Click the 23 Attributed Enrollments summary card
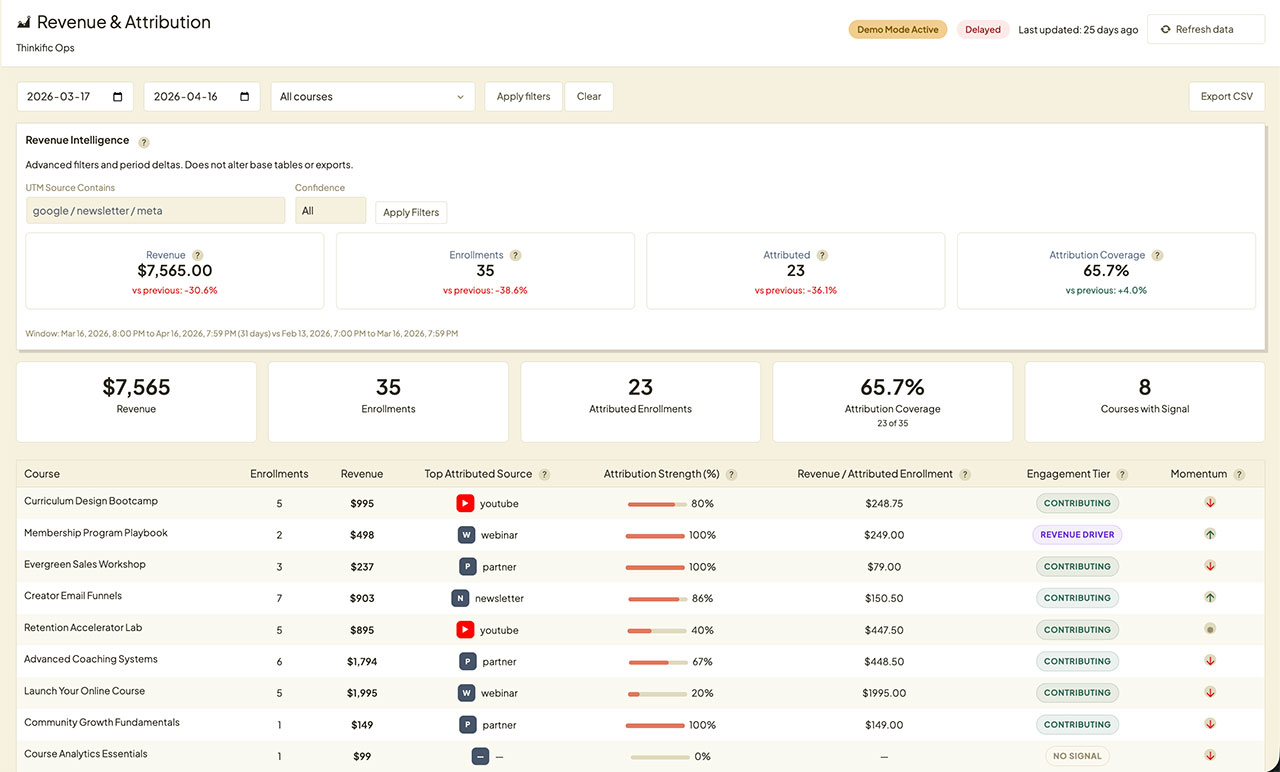This screenshot has width=1280, height=772. tap(640, 402)
